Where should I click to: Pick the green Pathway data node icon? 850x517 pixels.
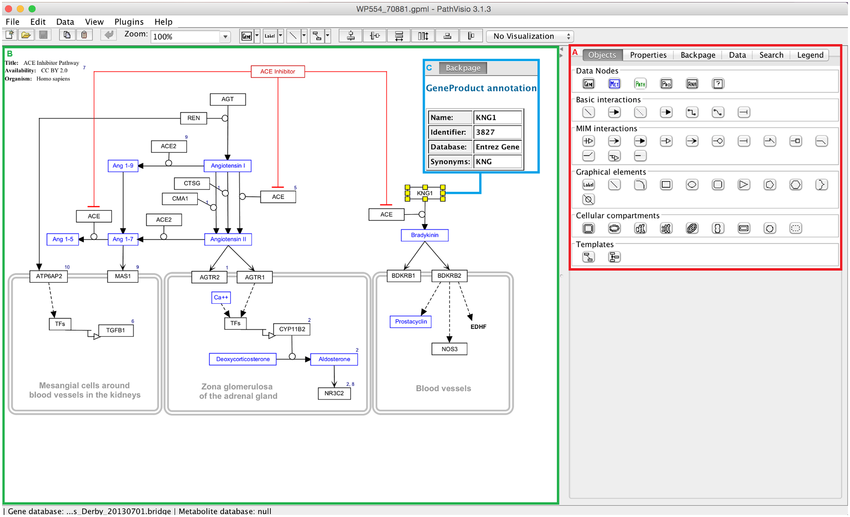coord(641,84)
